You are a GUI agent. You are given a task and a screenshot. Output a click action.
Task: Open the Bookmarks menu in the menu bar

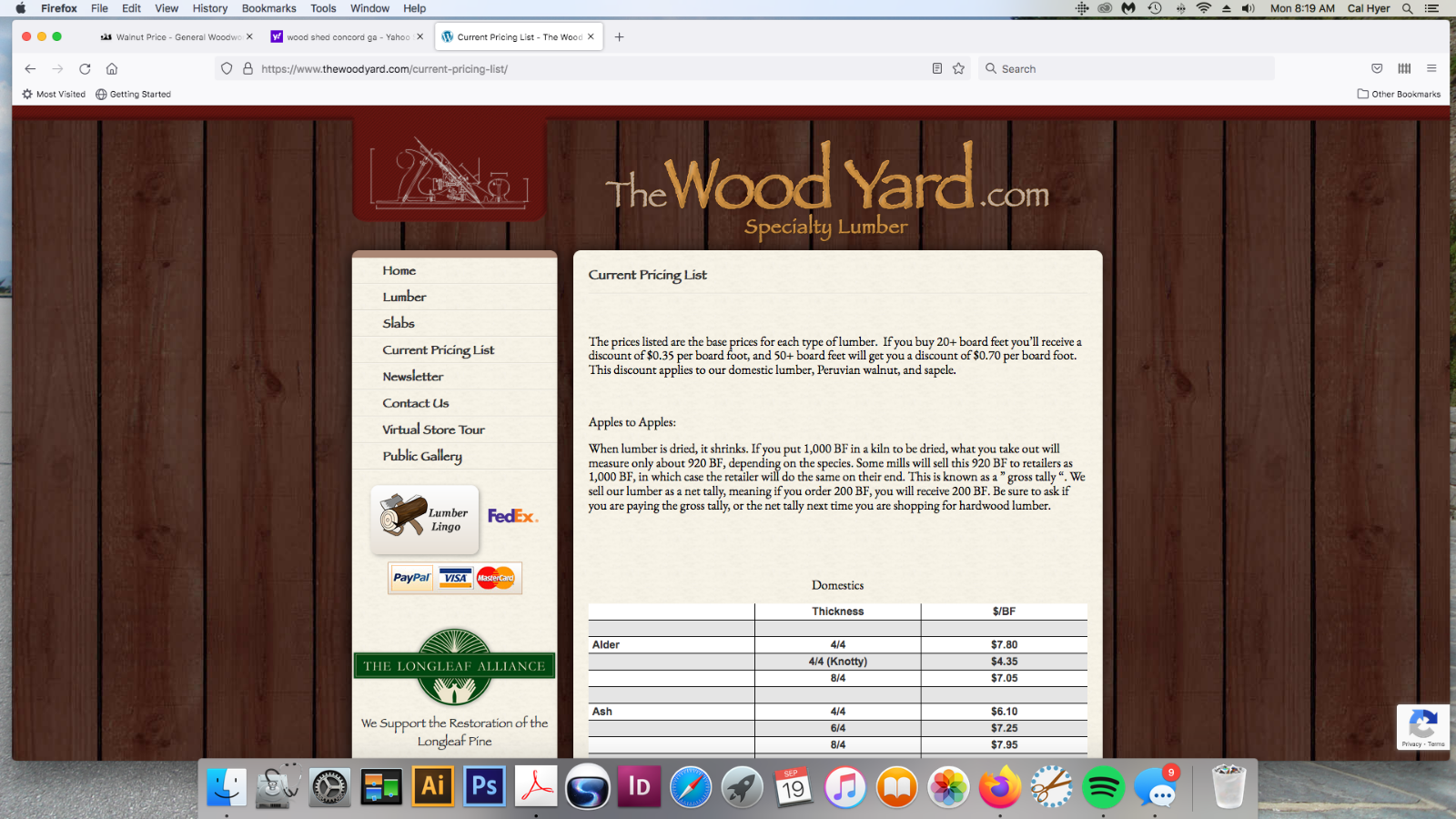[268, 8]
